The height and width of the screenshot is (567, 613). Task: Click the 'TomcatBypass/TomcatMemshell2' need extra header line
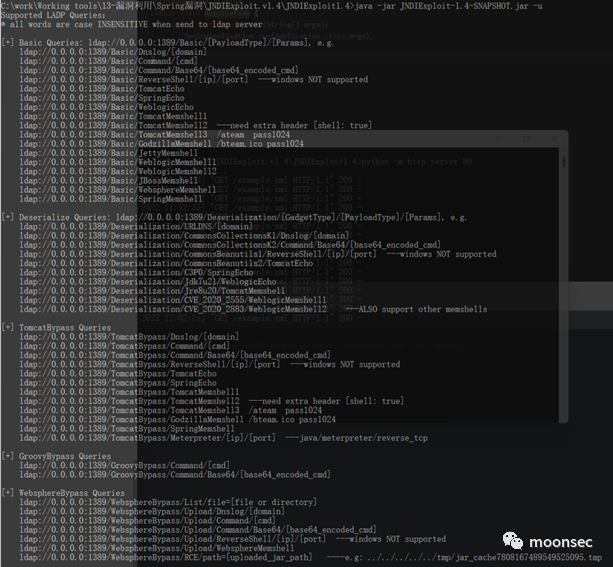212,401
